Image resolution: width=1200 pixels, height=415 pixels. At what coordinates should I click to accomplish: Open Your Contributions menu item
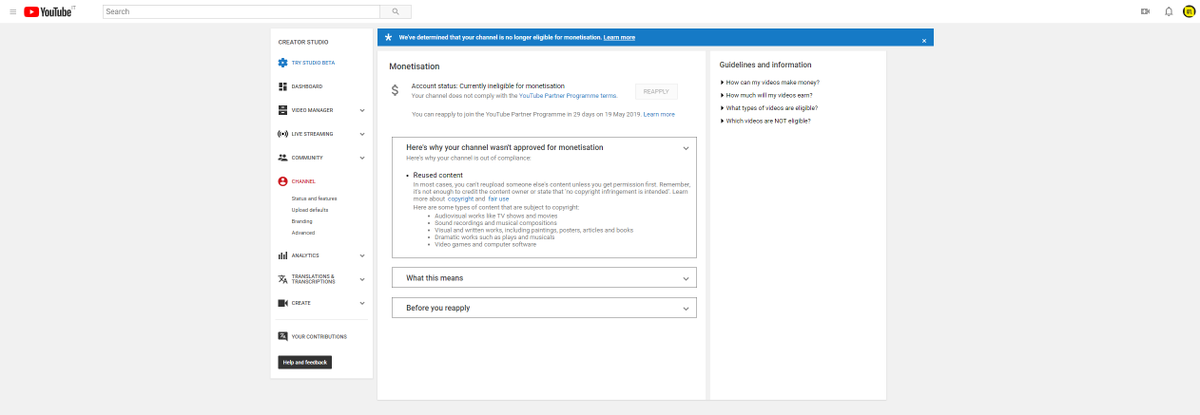pyautogui.click(x=319, y=337)
